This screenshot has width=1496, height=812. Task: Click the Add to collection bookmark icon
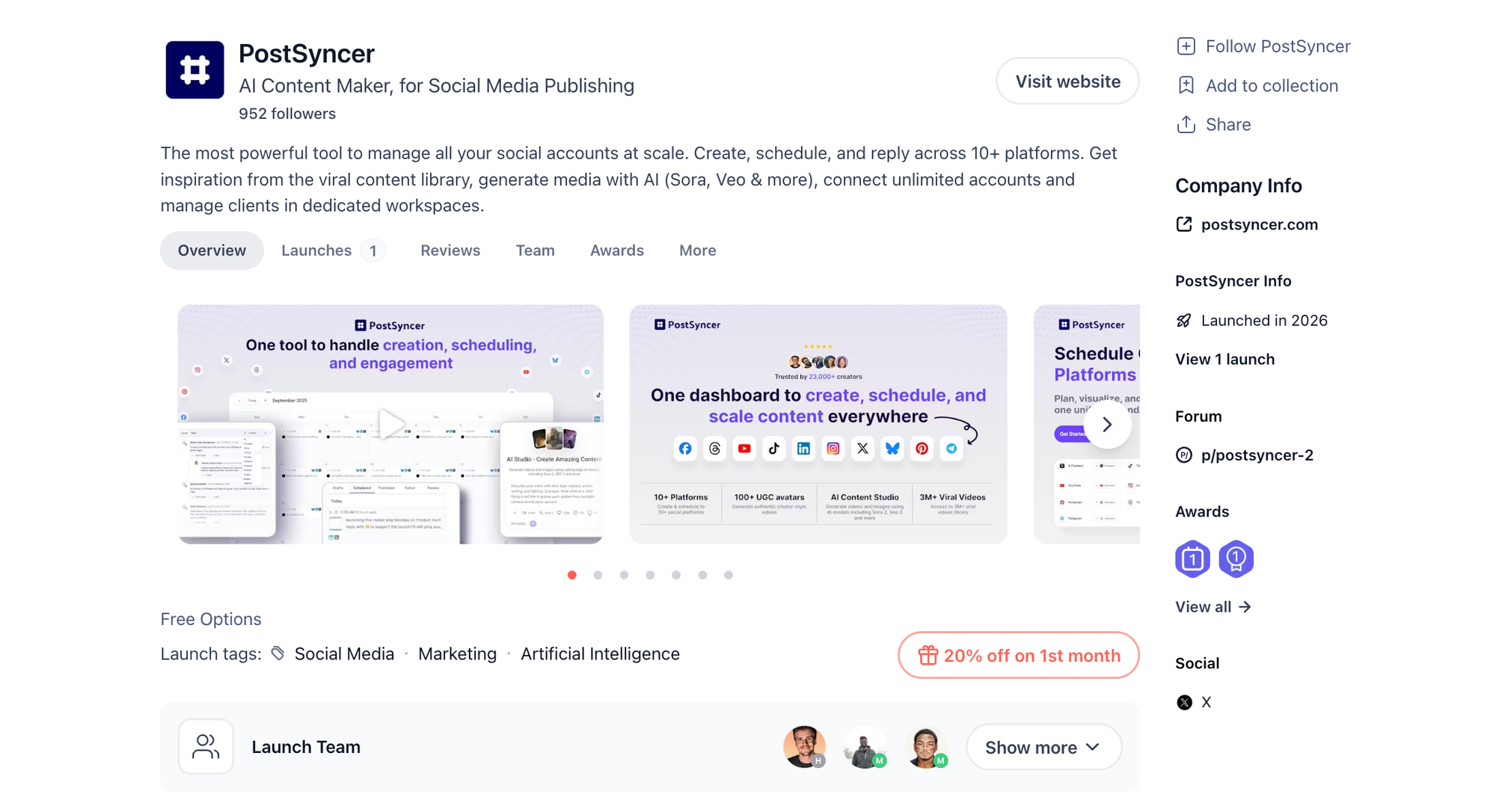(x=1186, y=85)
